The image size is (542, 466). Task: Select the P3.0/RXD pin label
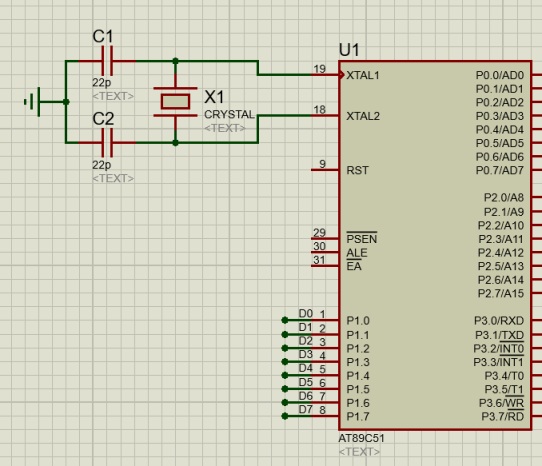click(x=499, y=321)
